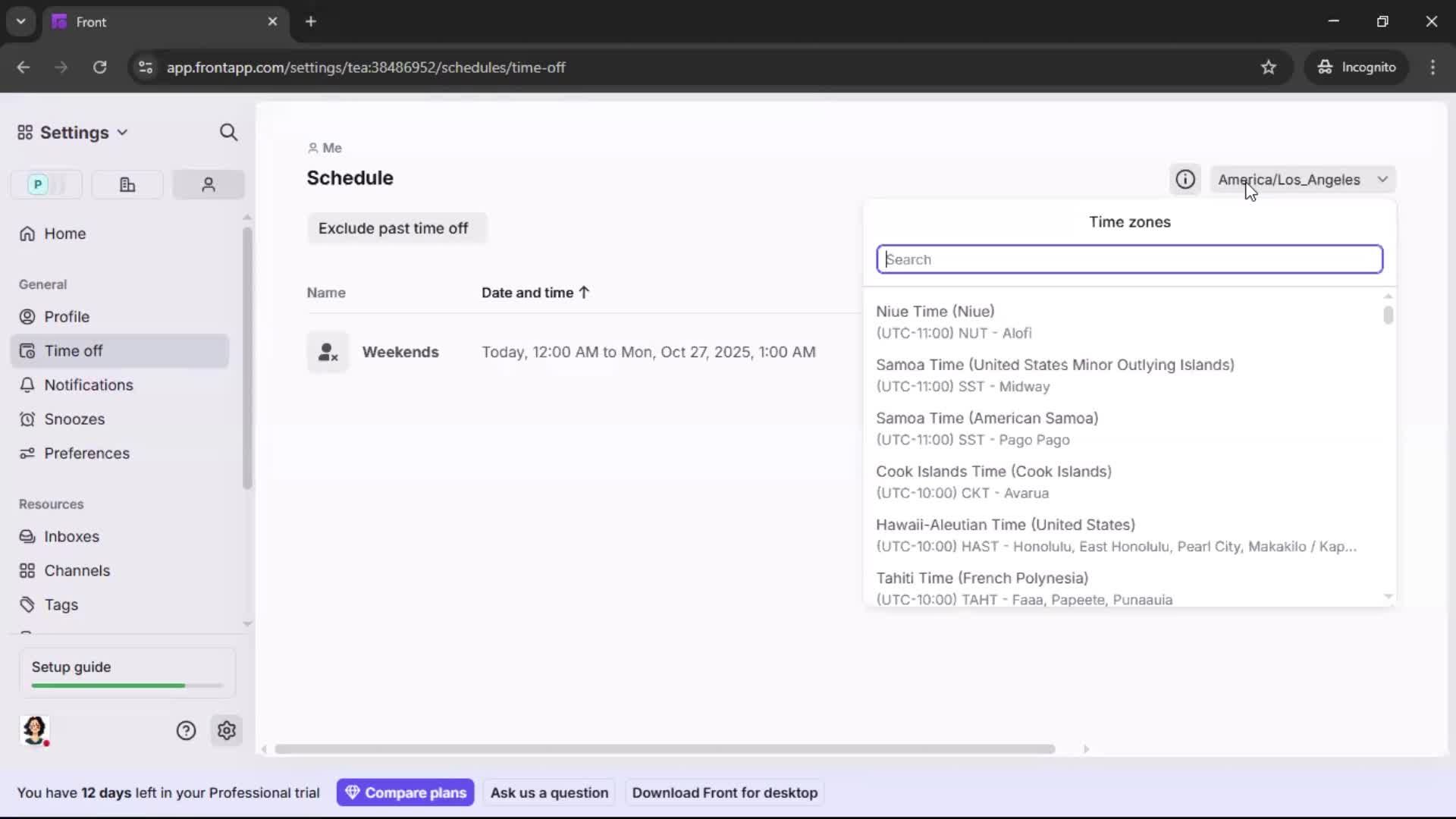Switch to company settings using building icon
The height and width of the screenshot is (819, 1456).
[x=127, y=184]
